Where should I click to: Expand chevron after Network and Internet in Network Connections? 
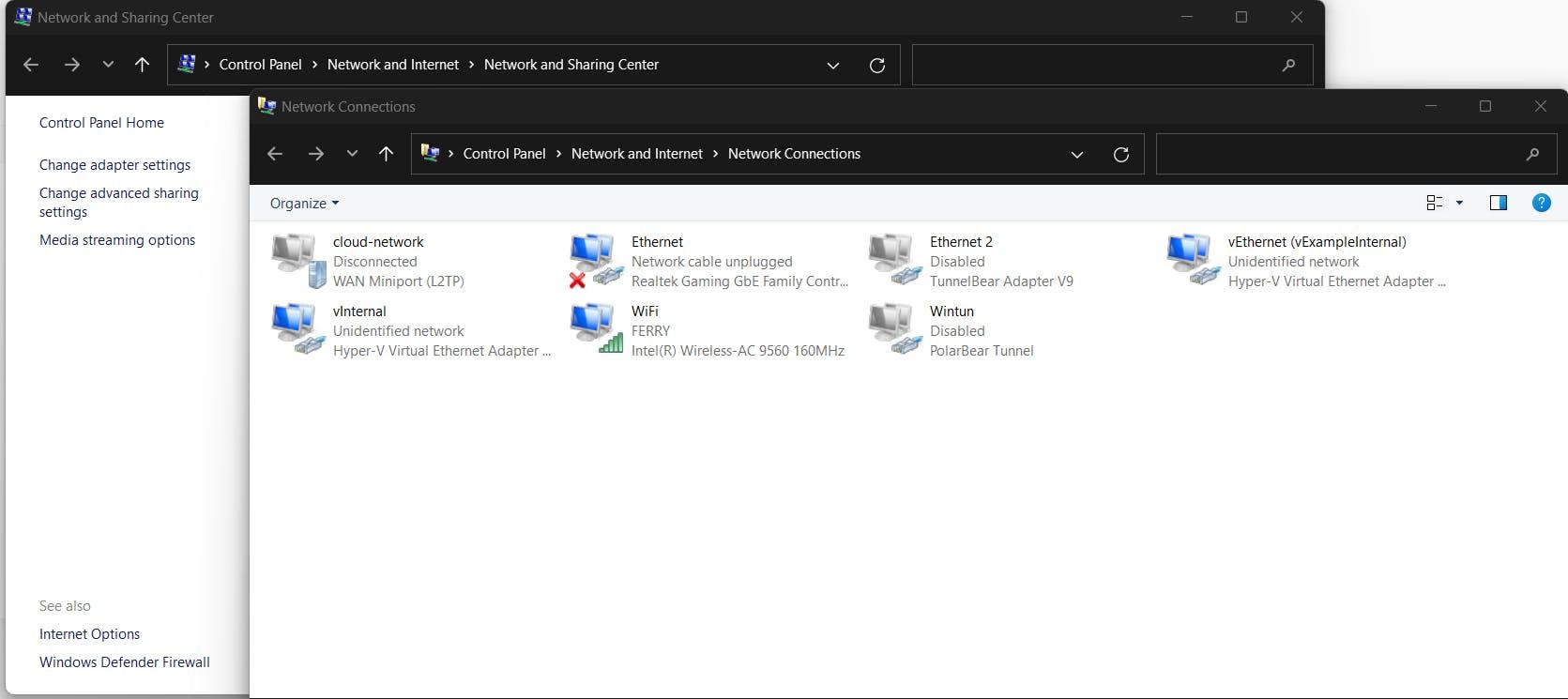(715, 154)
